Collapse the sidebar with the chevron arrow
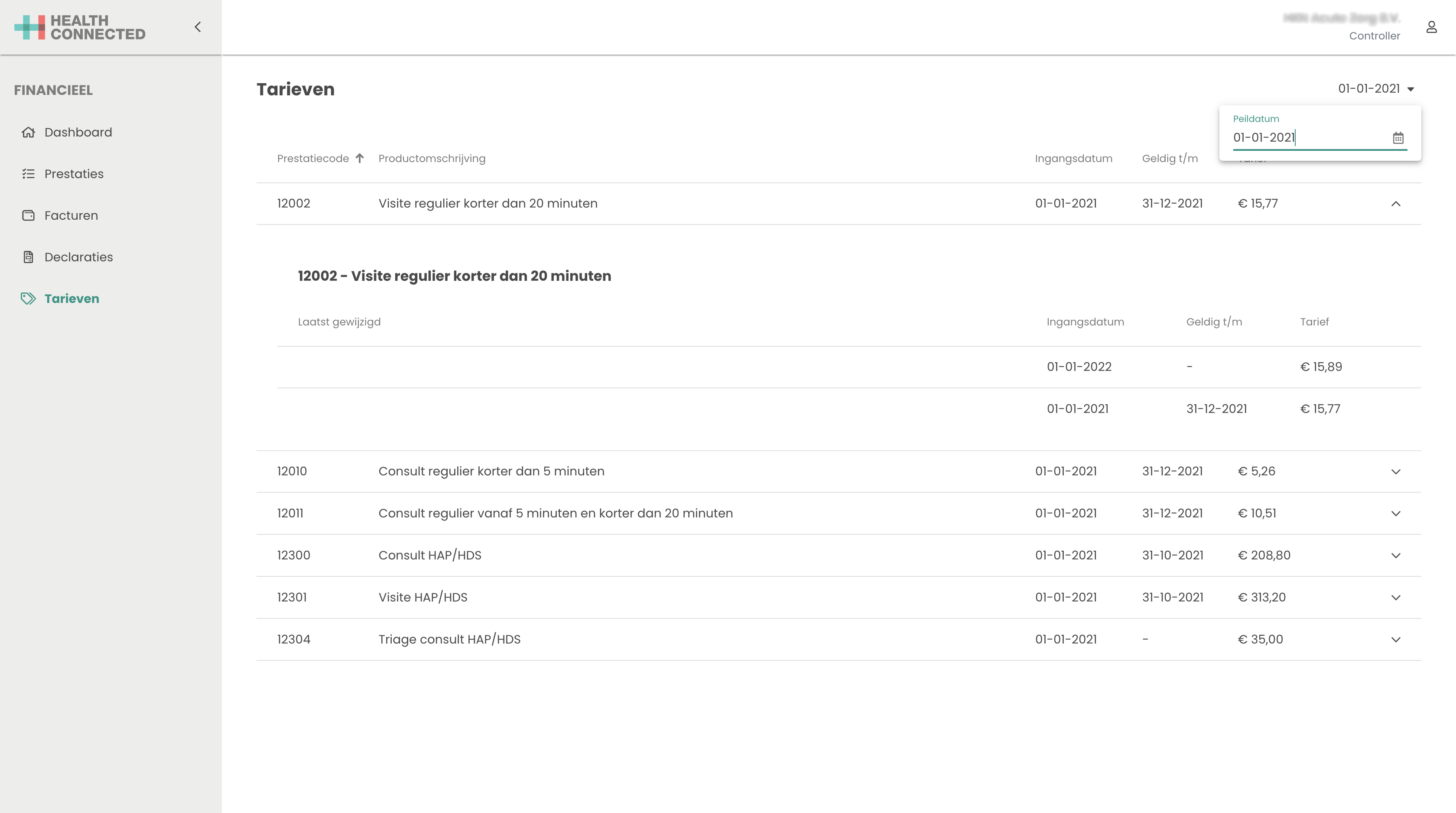The width and height of the screenshot is (1456, 813). [x=197, y=26]
